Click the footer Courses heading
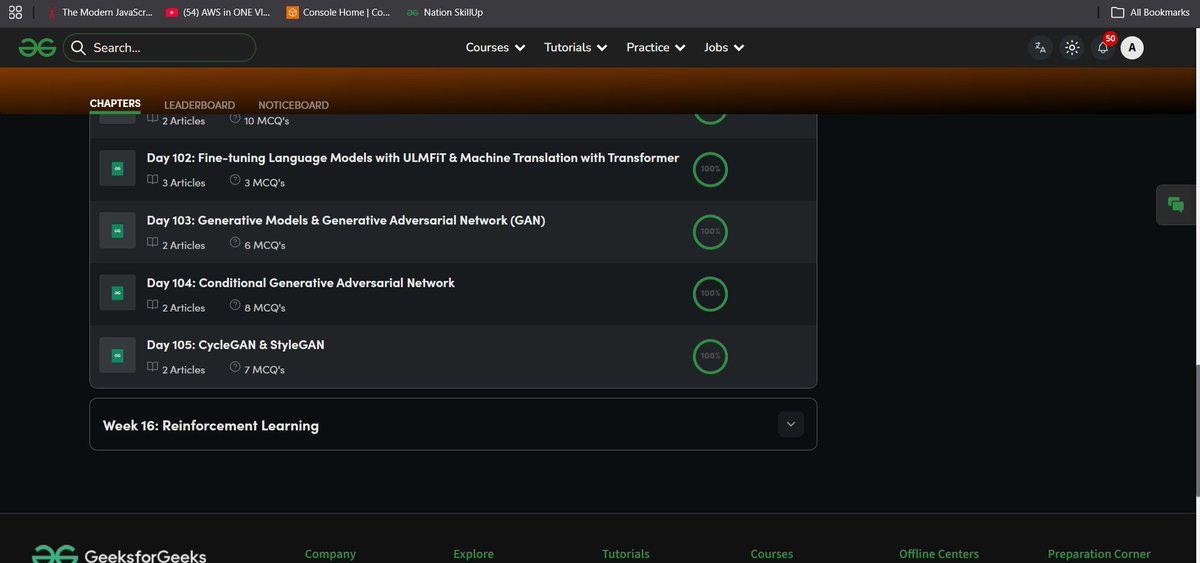1200x563 pixels. pos(772,554)
